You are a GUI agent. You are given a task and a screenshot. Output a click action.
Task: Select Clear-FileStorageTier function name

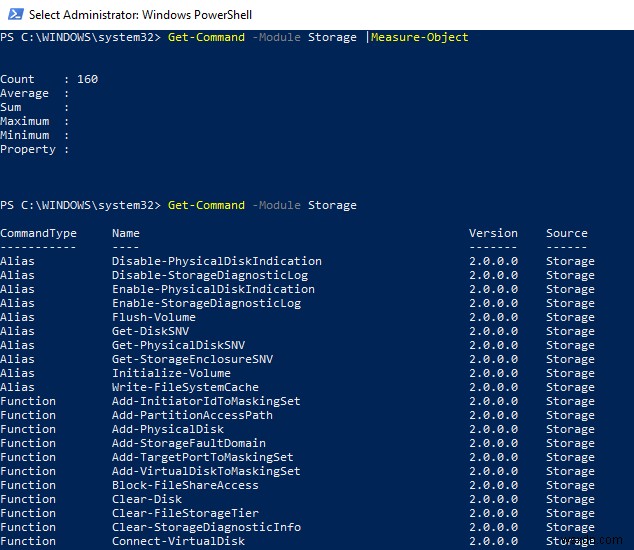point(185,513)
